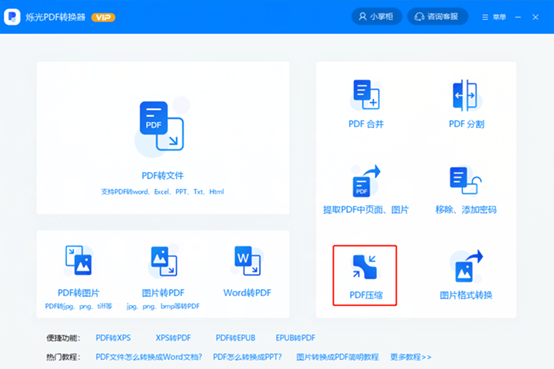Click the PDF 合并 label
554x369 pixels.
pos(366,124)
